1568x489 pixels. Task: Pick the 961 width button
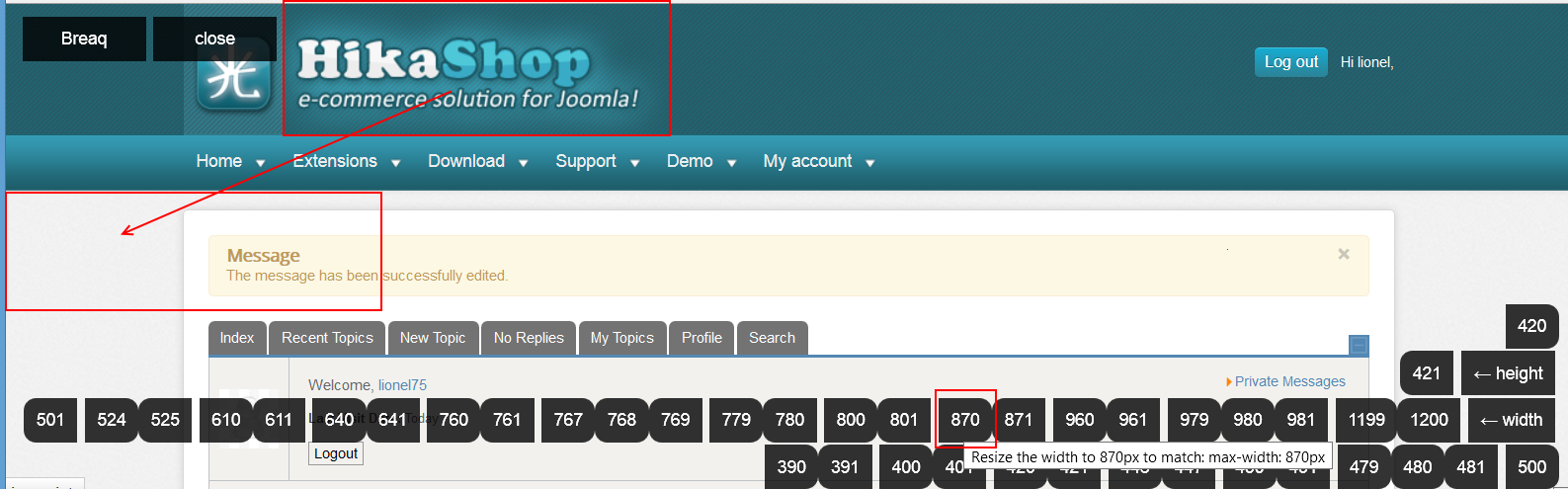(x=1133, y=420)
